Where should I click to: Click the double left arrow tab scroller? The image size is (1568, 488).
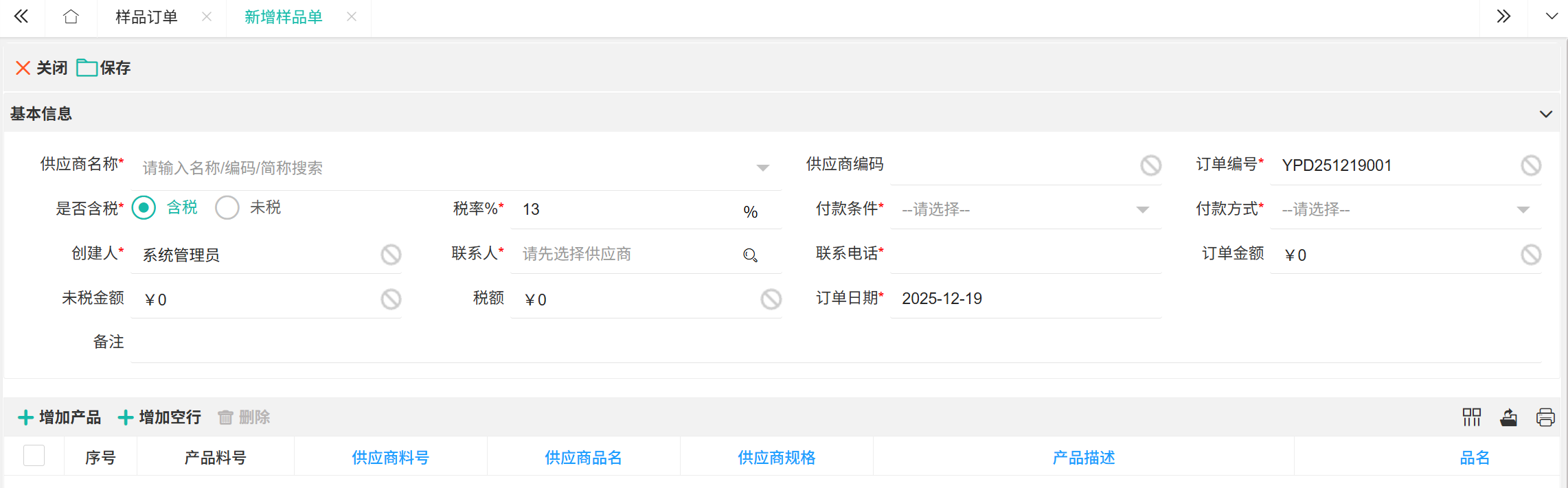click(21, 17)
